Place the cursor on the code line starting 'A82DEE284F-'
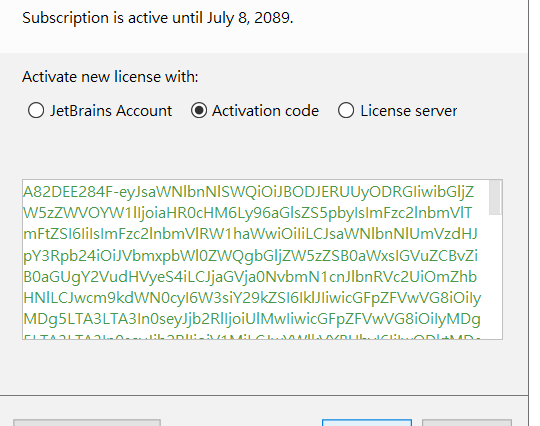 [249, 192]
